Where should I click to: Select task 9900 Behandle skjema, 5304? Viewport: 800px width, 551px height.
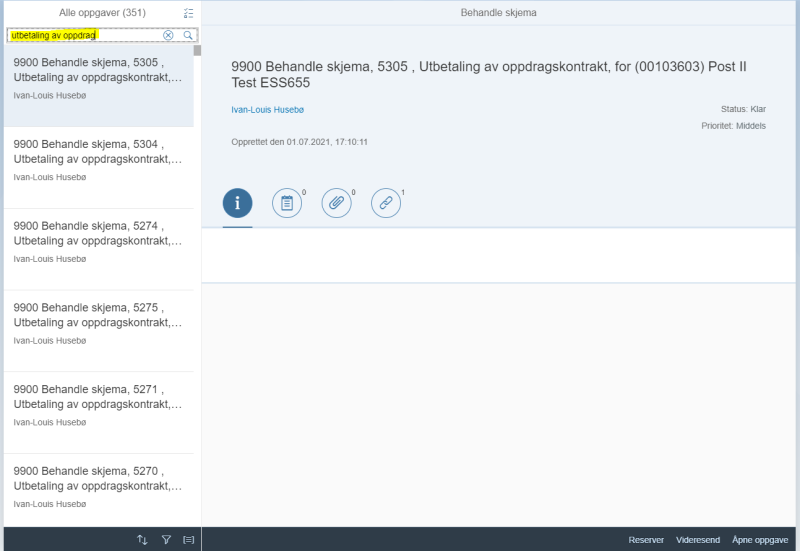coord(99,167)
